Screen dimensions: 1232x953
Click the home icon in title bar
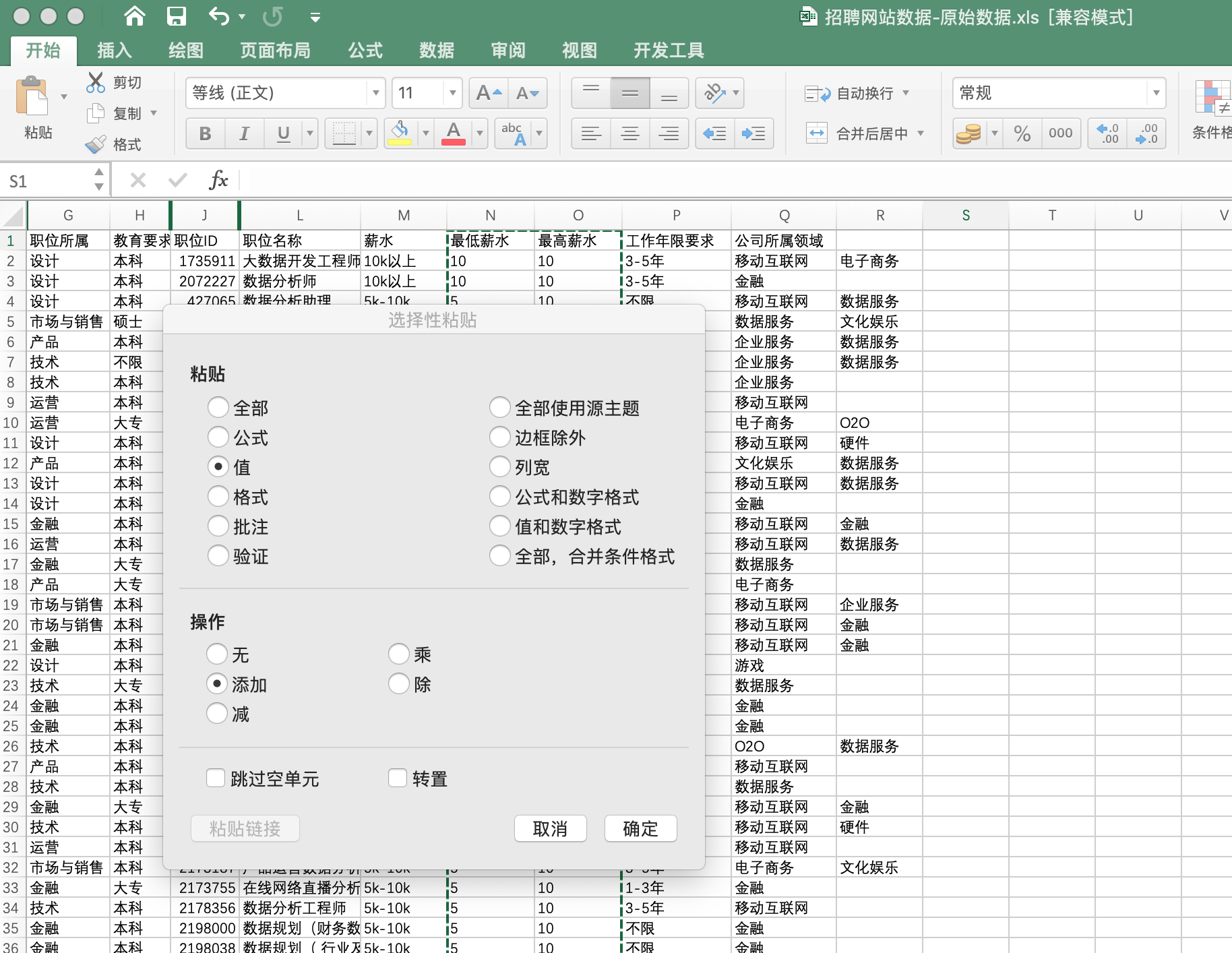pos(135,16)
